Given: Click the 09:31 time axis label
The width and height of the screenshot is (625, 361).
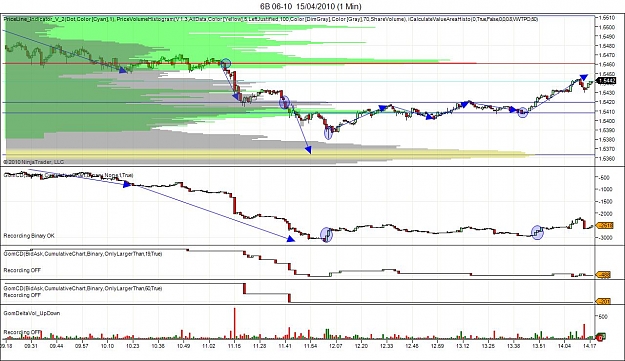Looking at the screenshot, I should pos(31,346).
